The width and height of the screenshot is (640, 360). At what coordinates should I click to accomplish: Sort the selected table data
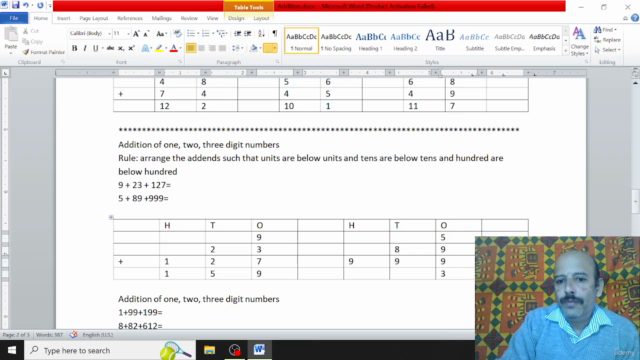(261, 33)
